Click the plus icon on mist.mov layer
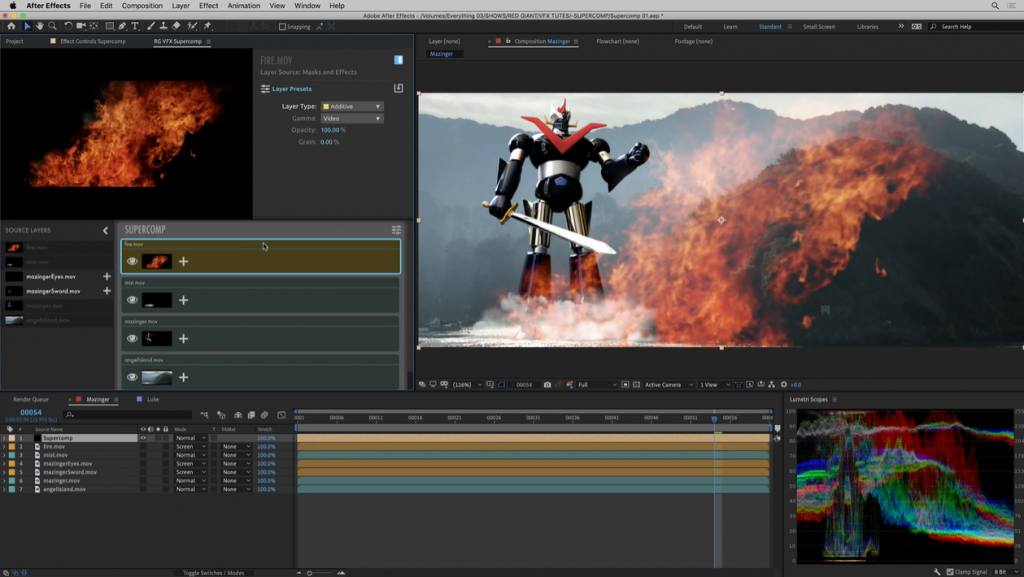 point(184,300)
